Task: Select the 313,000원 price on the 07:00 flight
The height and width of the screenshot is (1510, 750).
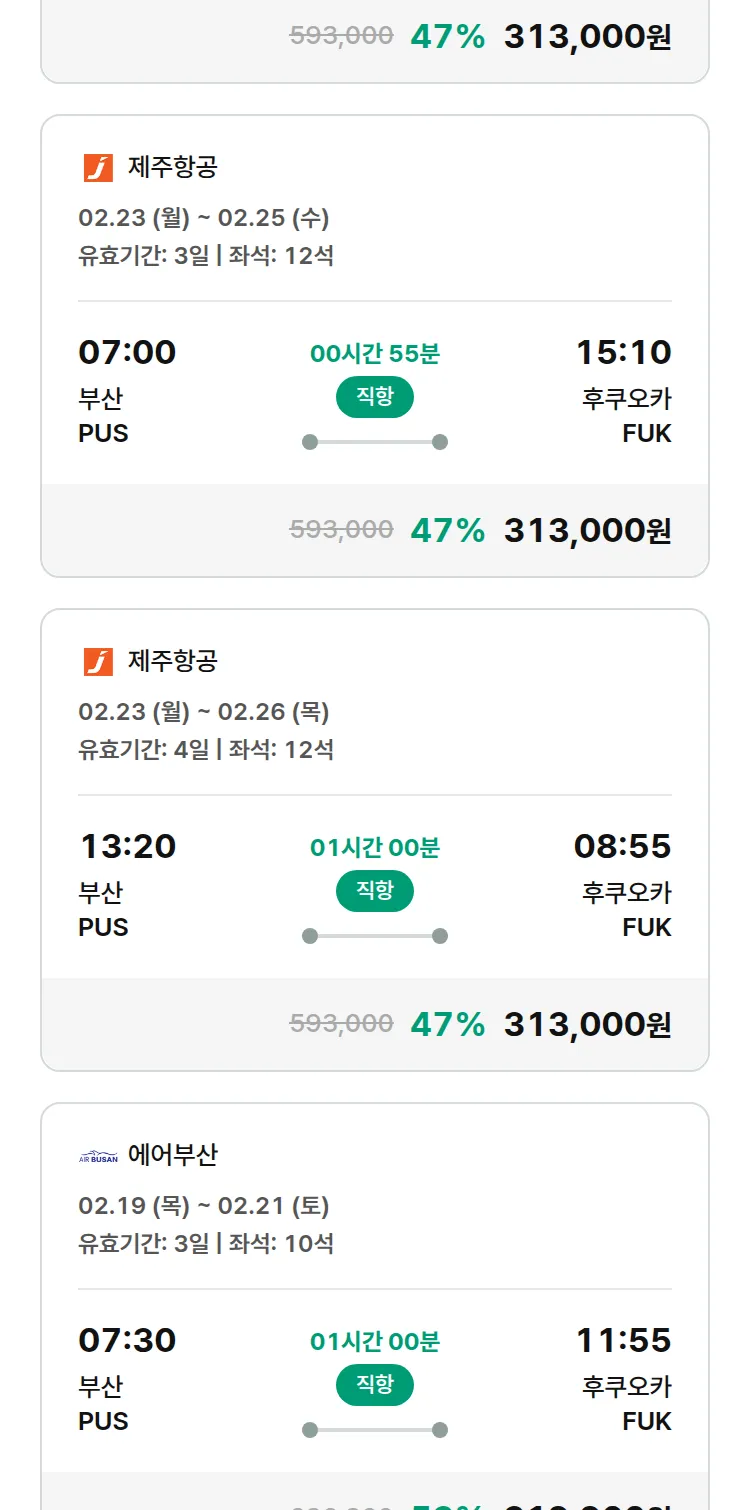Action: click(587, 530)
